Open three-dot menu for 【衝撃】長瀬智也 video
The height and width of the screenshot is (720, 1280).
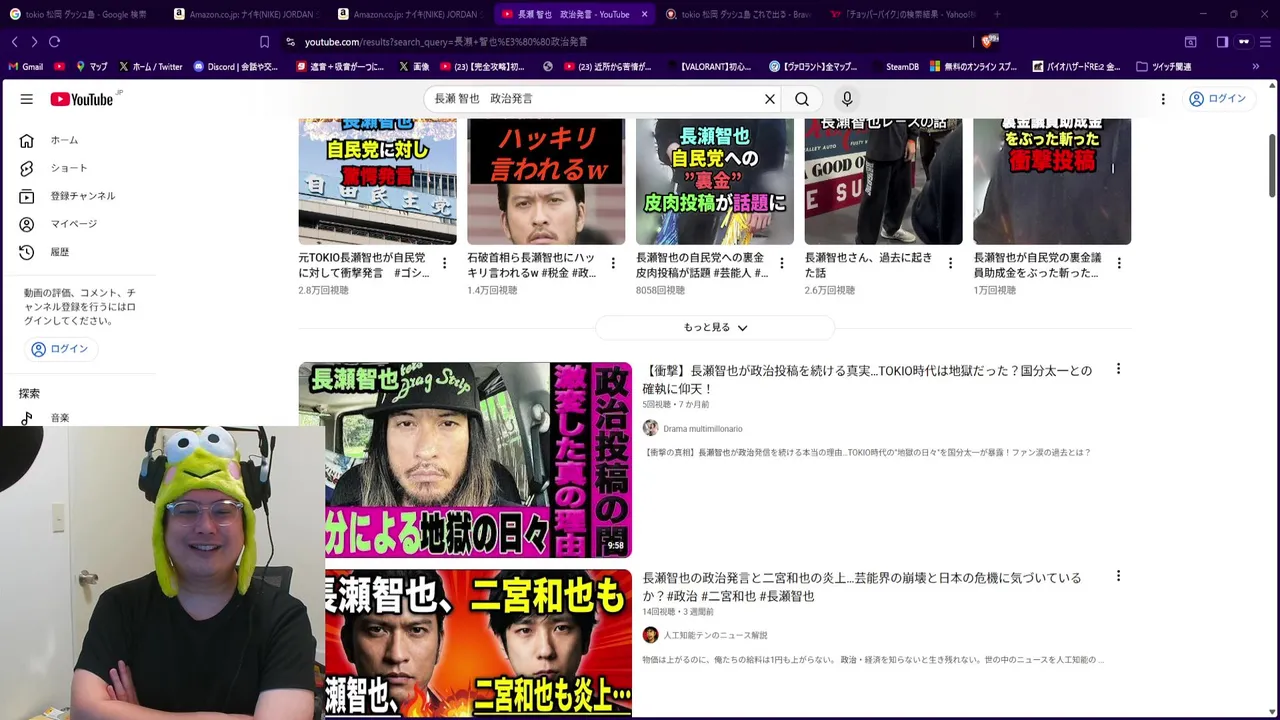pos(1118,369)
